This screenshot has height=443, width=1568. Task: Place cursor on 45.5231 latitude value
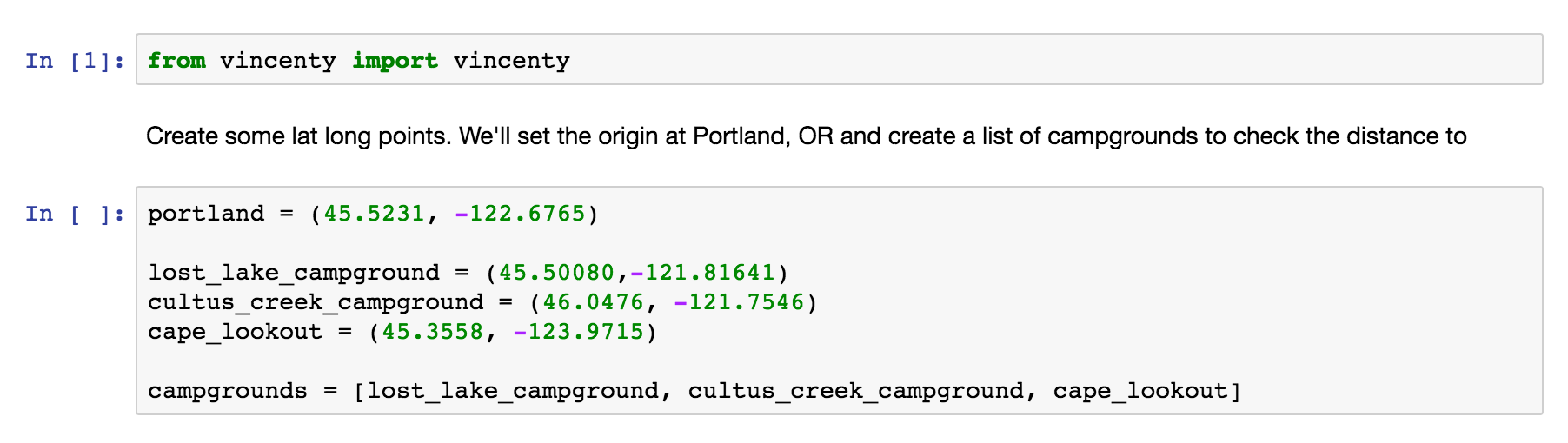pos(374,214)
